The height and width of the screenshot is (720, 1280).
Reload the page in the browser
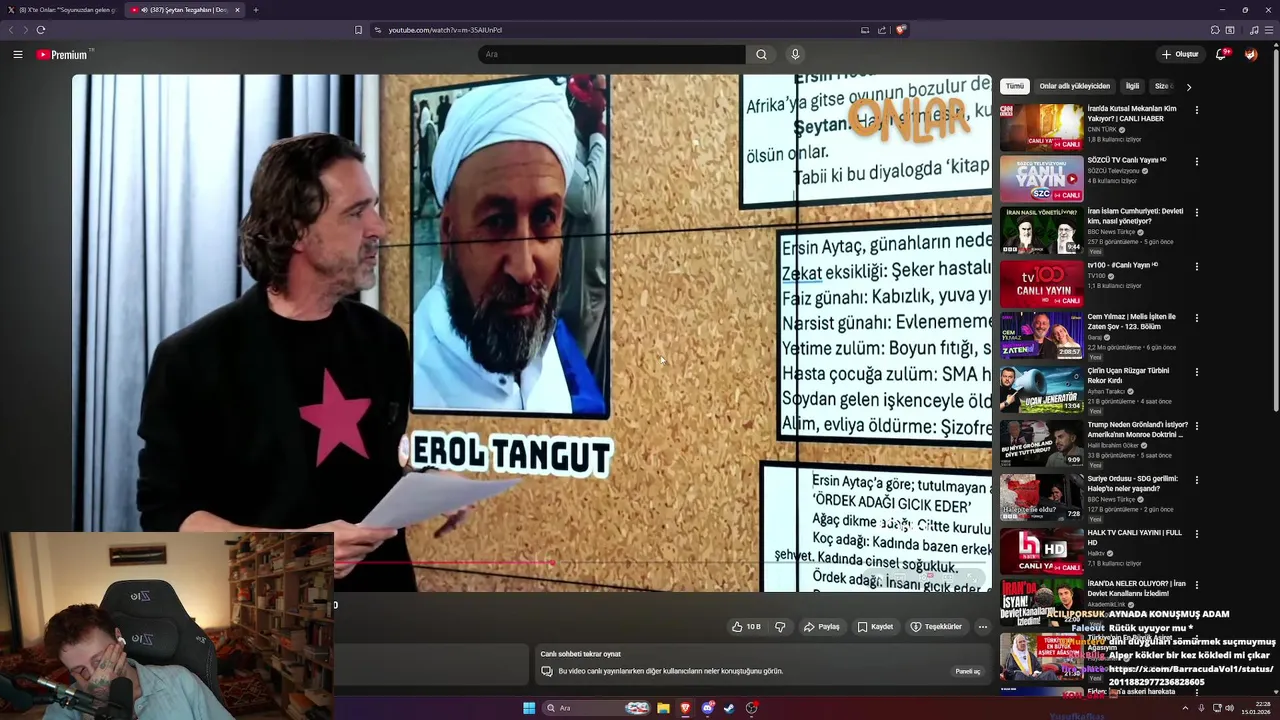pyautogui.click(x=41, y=30)
